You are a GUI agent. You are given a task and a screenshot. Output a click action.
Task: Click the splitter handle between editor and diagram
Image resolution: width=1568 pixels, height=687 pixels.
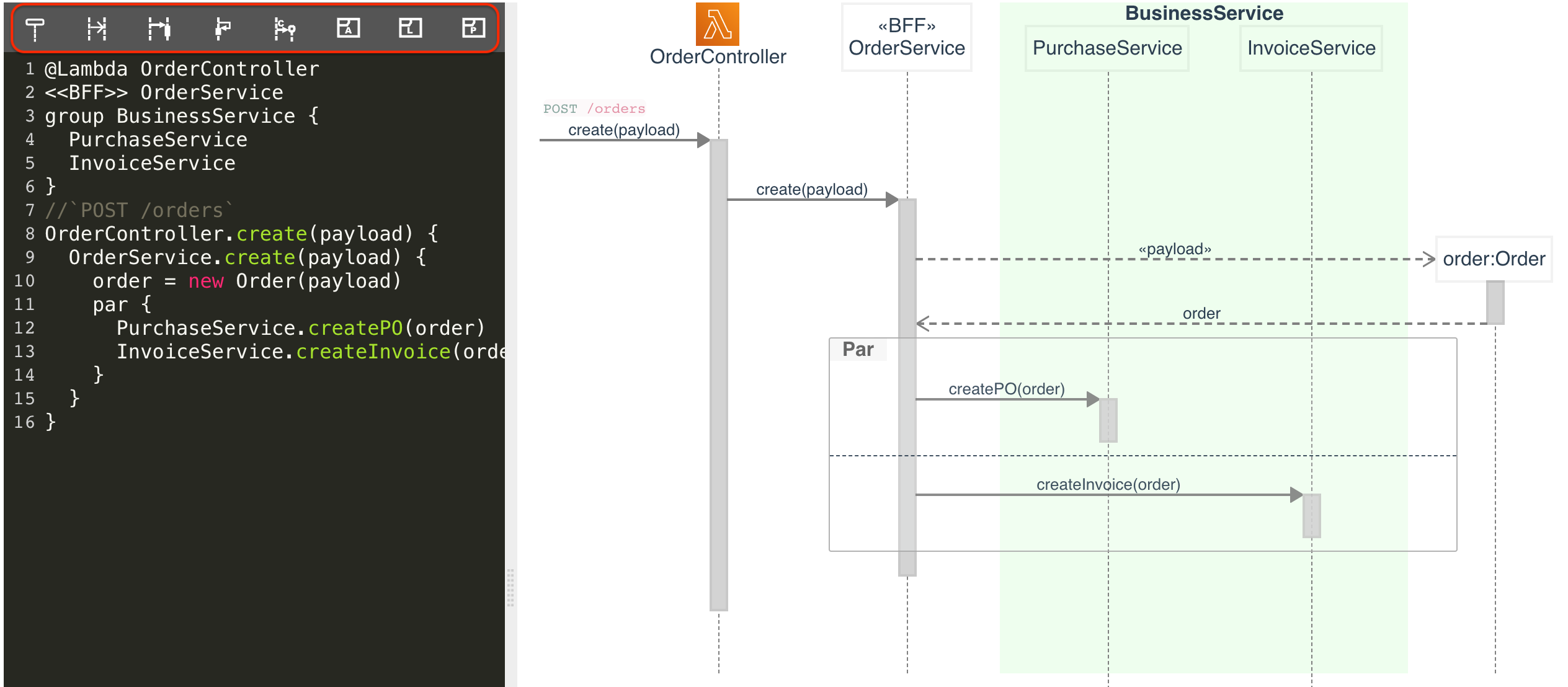click(x=510, y=587)
